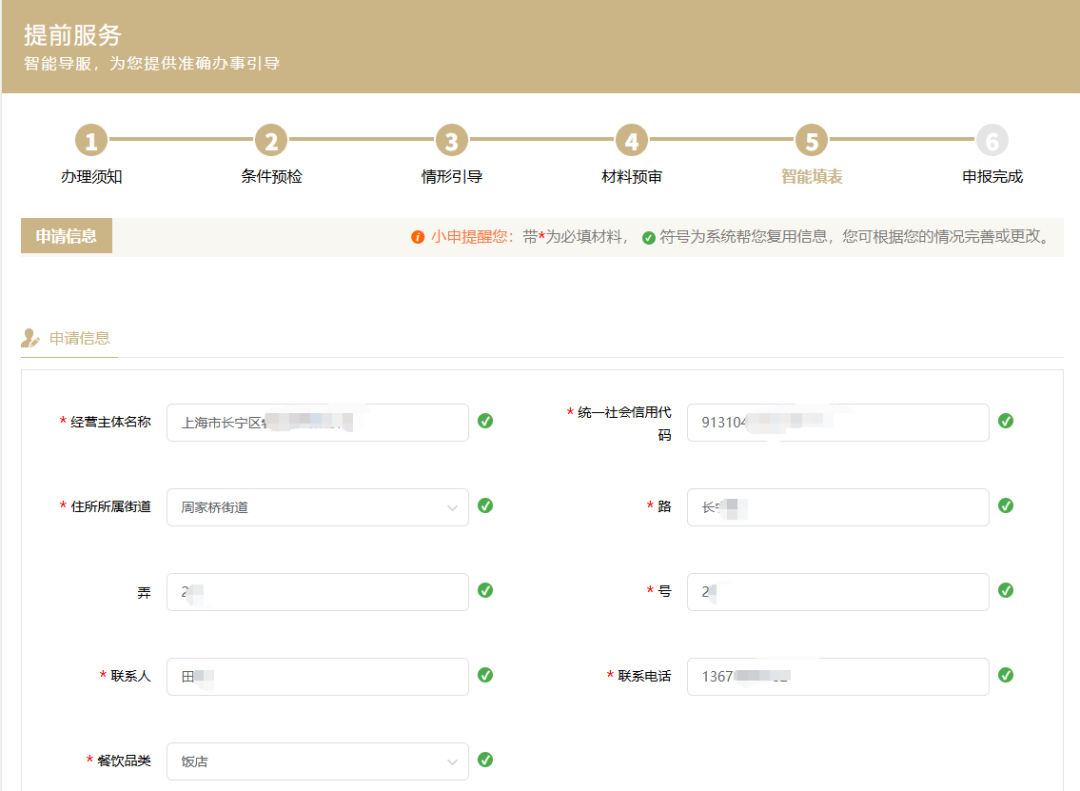Click step 2 circle 条件预检

click(271, 141)
